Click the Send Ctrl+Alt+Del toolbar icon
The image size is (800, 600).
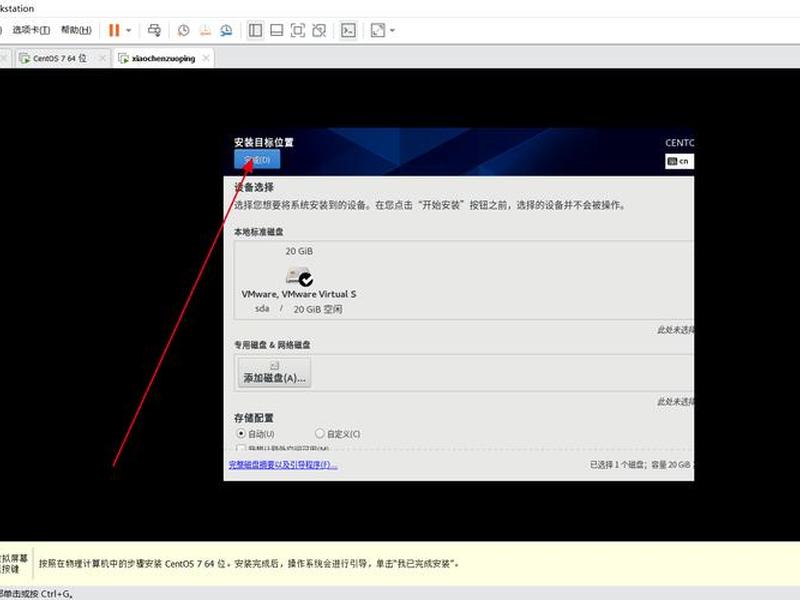[154, 31]
